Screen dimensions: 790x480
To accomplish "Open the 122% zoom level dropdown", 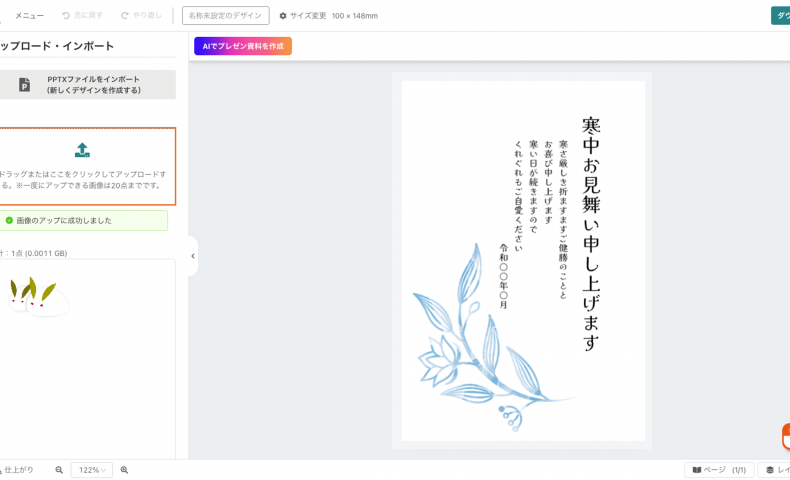I will click(91, 470).
